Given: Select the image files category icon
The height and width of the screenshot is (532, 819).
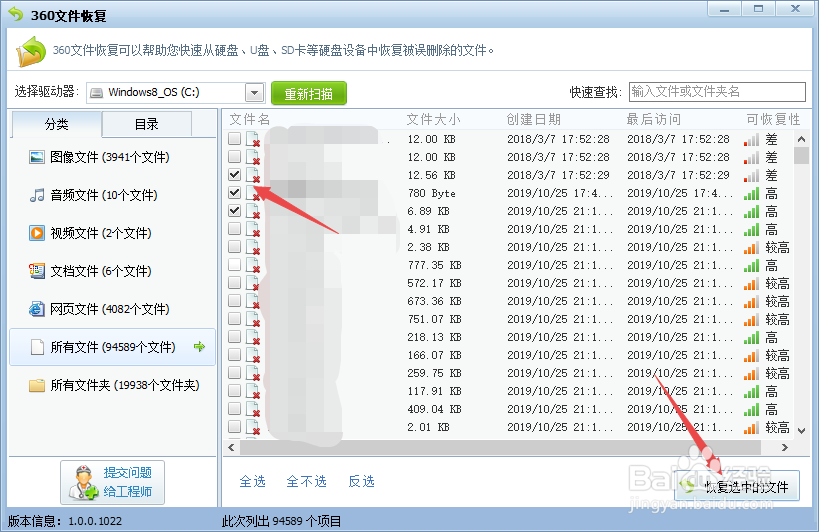Looking at the screenshot, I should [37, 157].
